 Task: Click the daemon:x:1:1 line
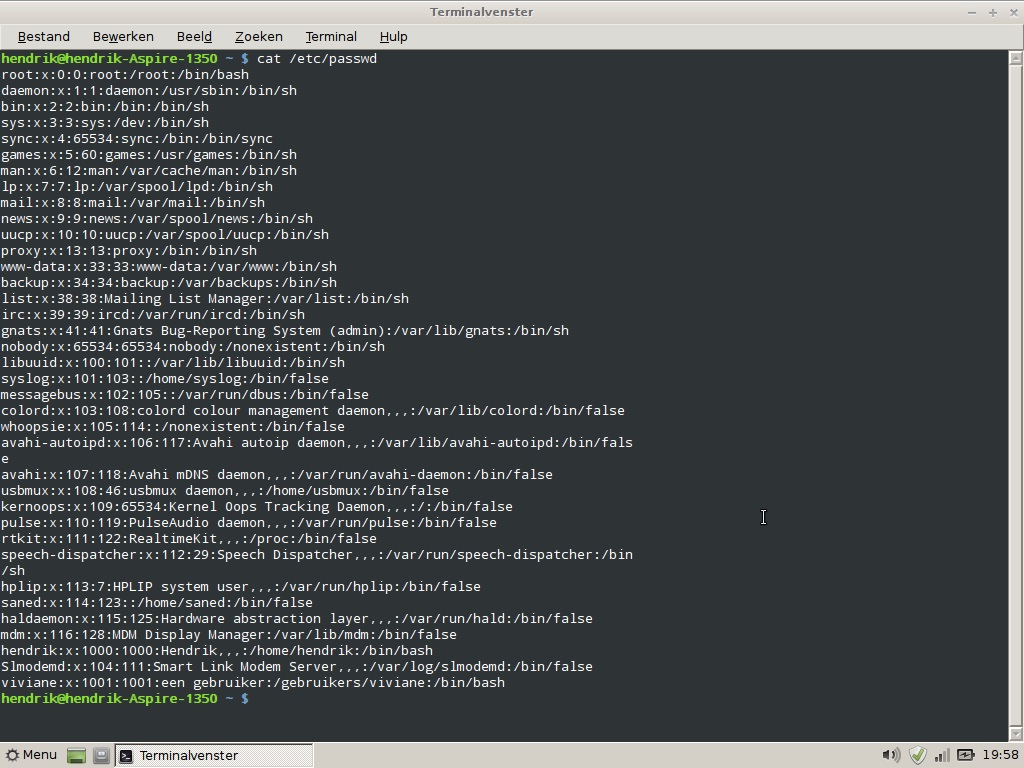click(x=149, y=91)
